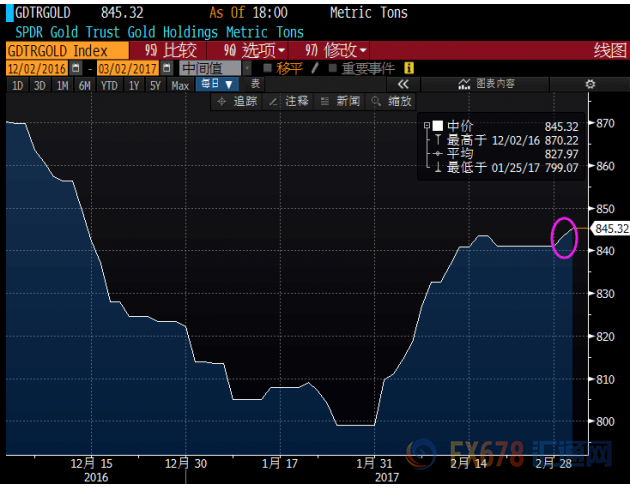Viewport: 630px width, 490px height.
Task: Click the pencil edit icon beside 移平
Action: coord(315,68)
